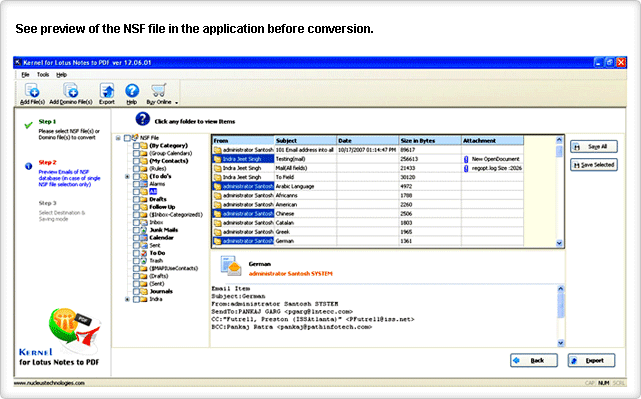Check the Junk Mails folder checkbox
Viewport: 641px width, 399px height.
click(x=136, y=230)
